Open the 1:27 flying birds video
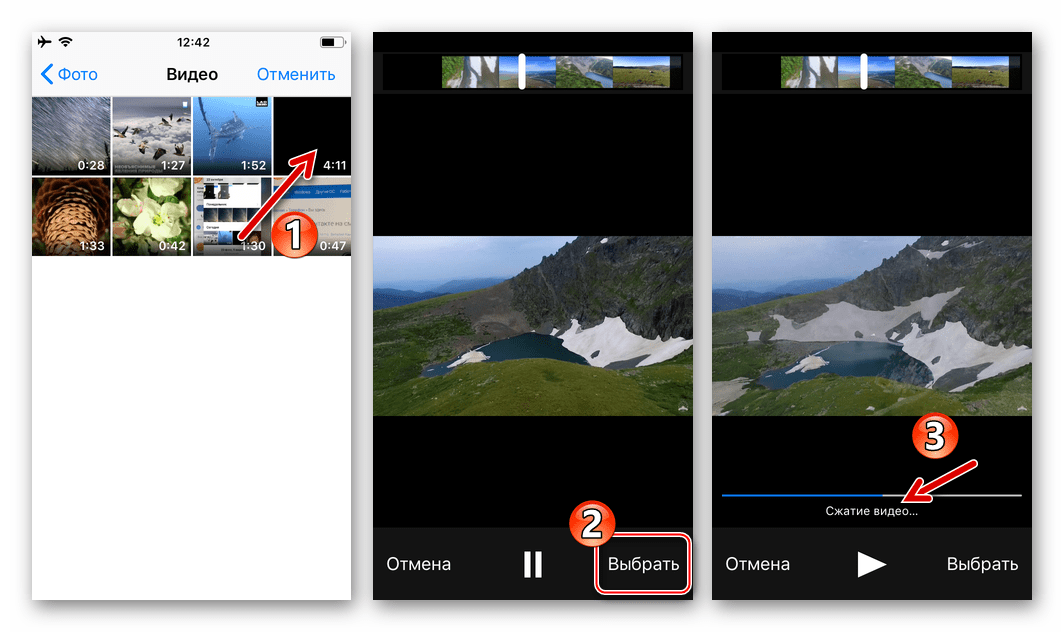 pyautogui.click(x=151, y=136)
